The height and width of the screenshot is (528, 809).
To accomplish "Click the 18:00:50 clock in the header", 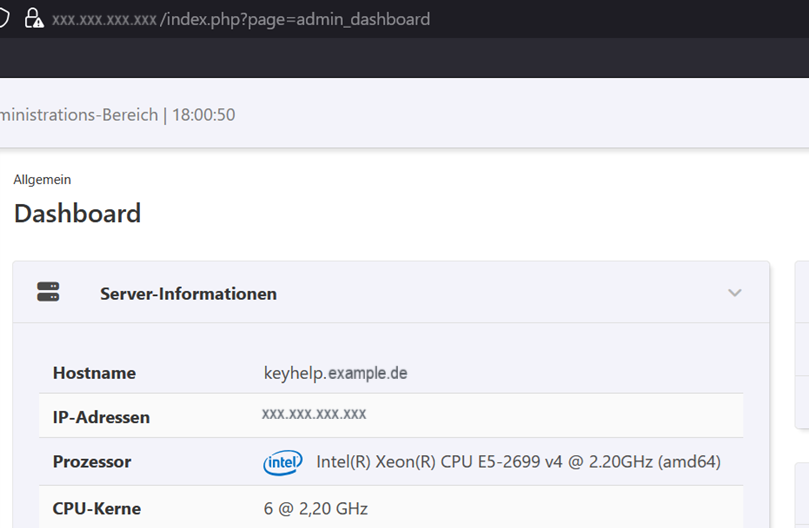I will (x=204, y=115).
